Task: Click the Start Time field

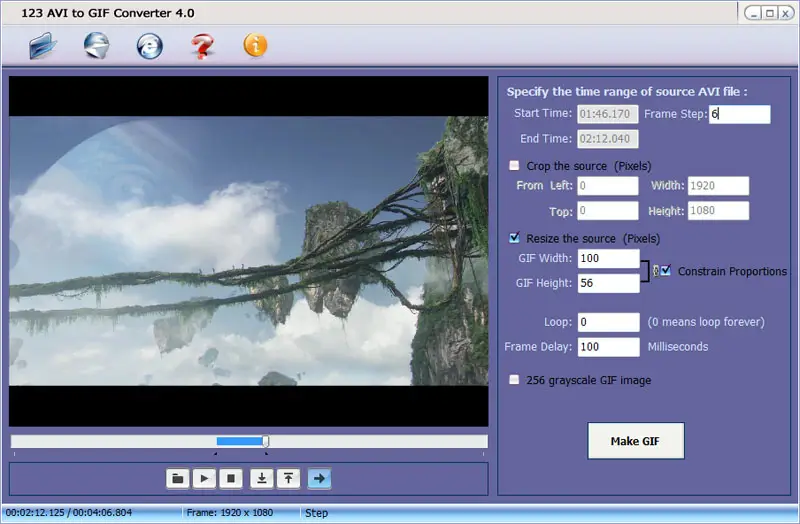Action: tap(608, 114)
